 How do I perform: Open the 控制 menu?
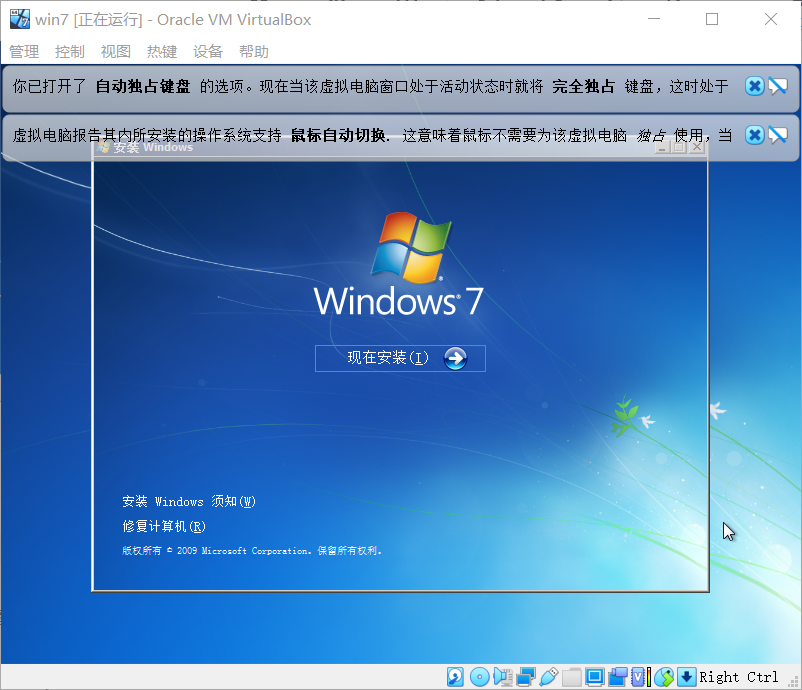(69, 51)
